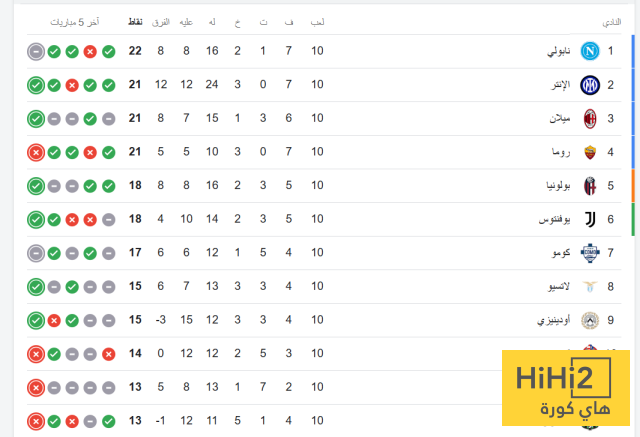Click the gray draw icon in Napoli's row
Viewport: 640px width, 437px height.
click(x=35, y=51)
